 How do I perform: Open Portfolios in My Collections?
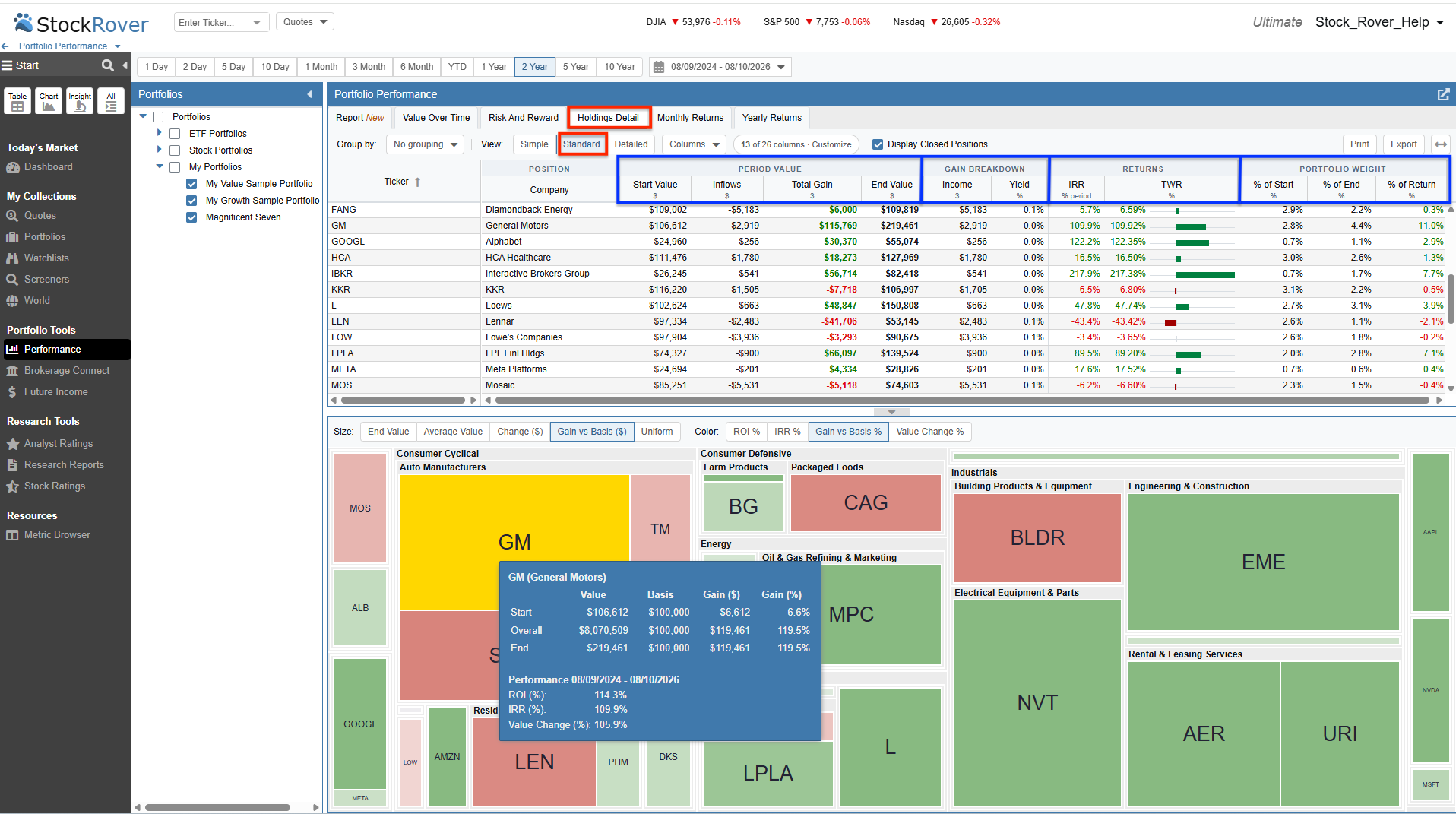coord(44,237)
